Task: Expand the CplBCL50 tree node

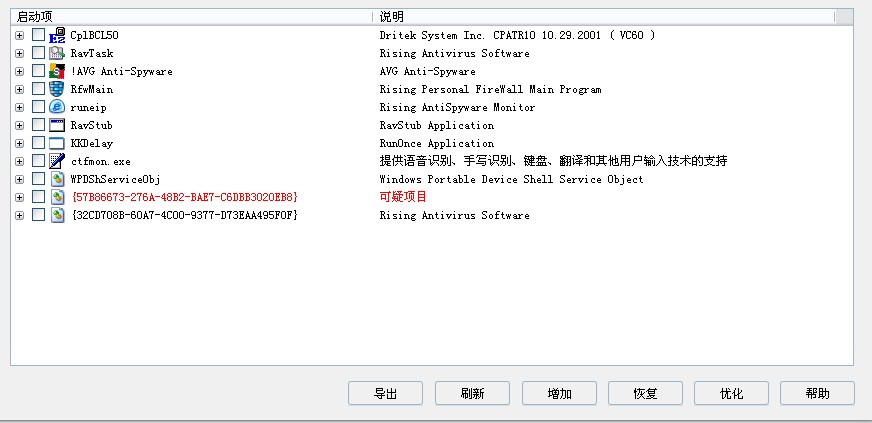Action: click(19, 35)
